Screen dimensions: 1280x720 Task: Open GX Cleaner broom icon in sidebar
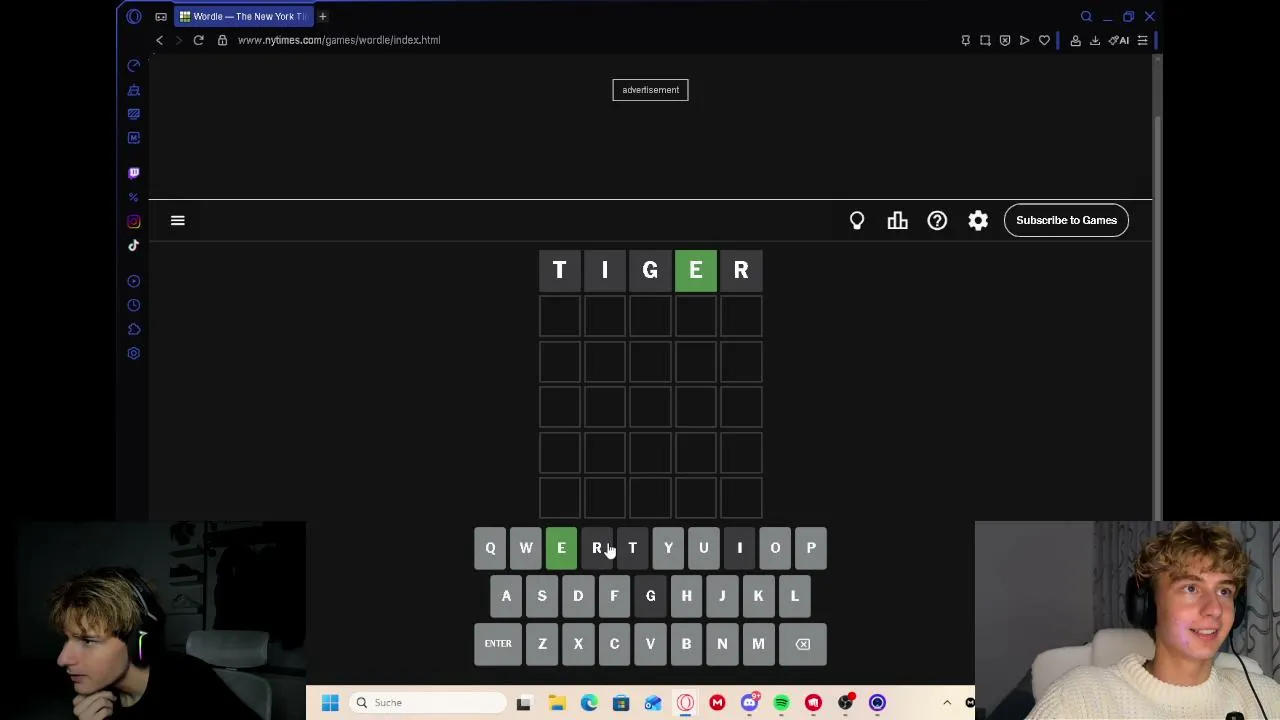(x=134, y=90)
